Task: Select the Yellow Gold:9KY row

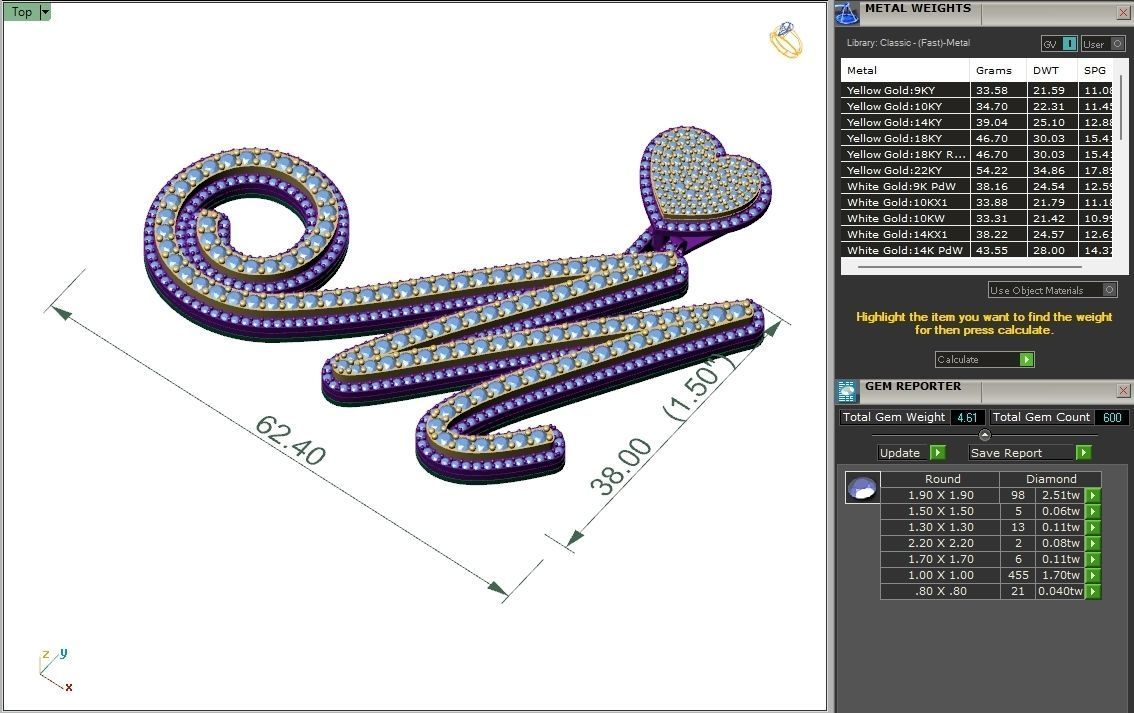Action: coord(976,90)
